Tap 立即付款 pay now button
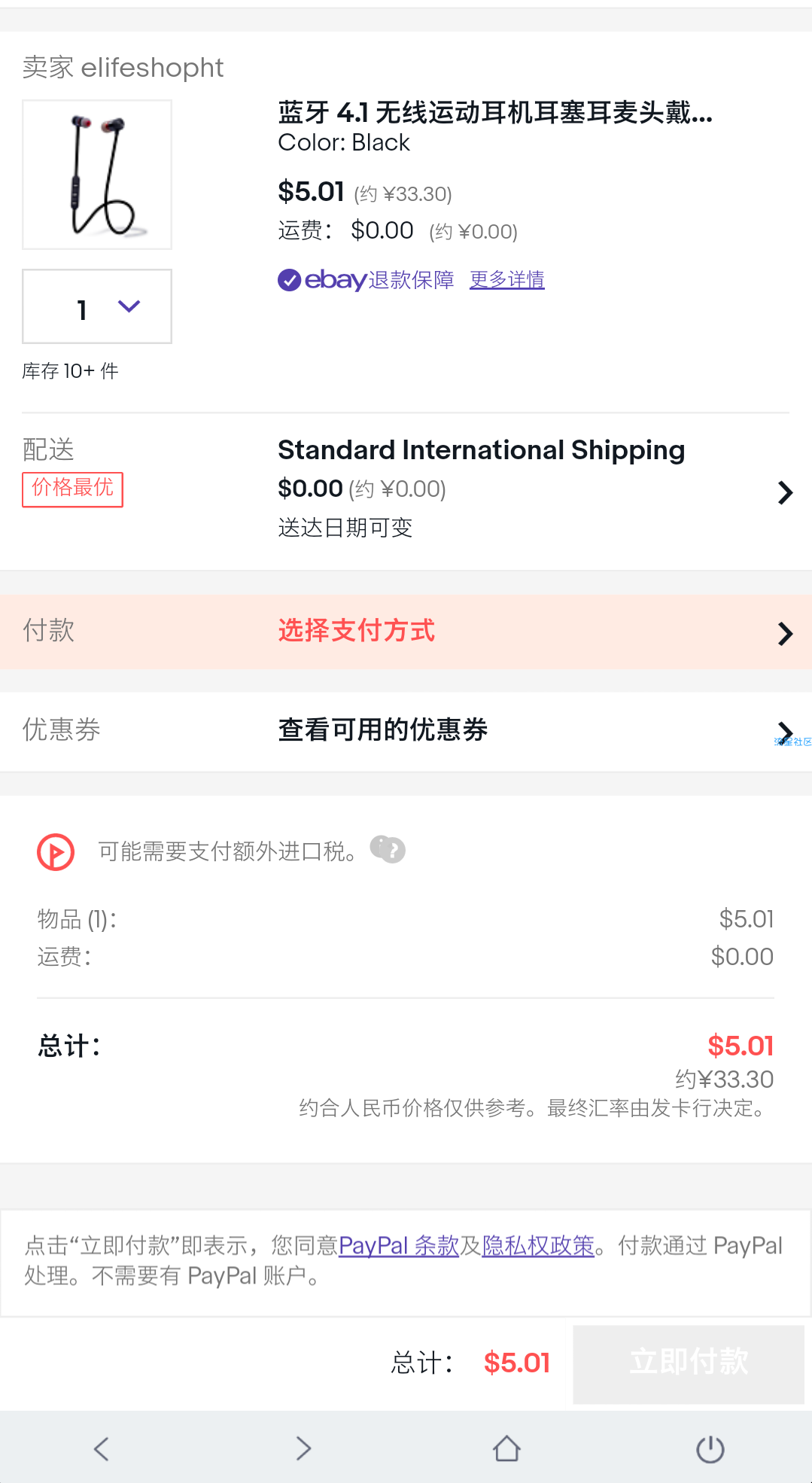Image resolution: width=812 pixels, height=1483 pixels. click(x=689, y=1363)
